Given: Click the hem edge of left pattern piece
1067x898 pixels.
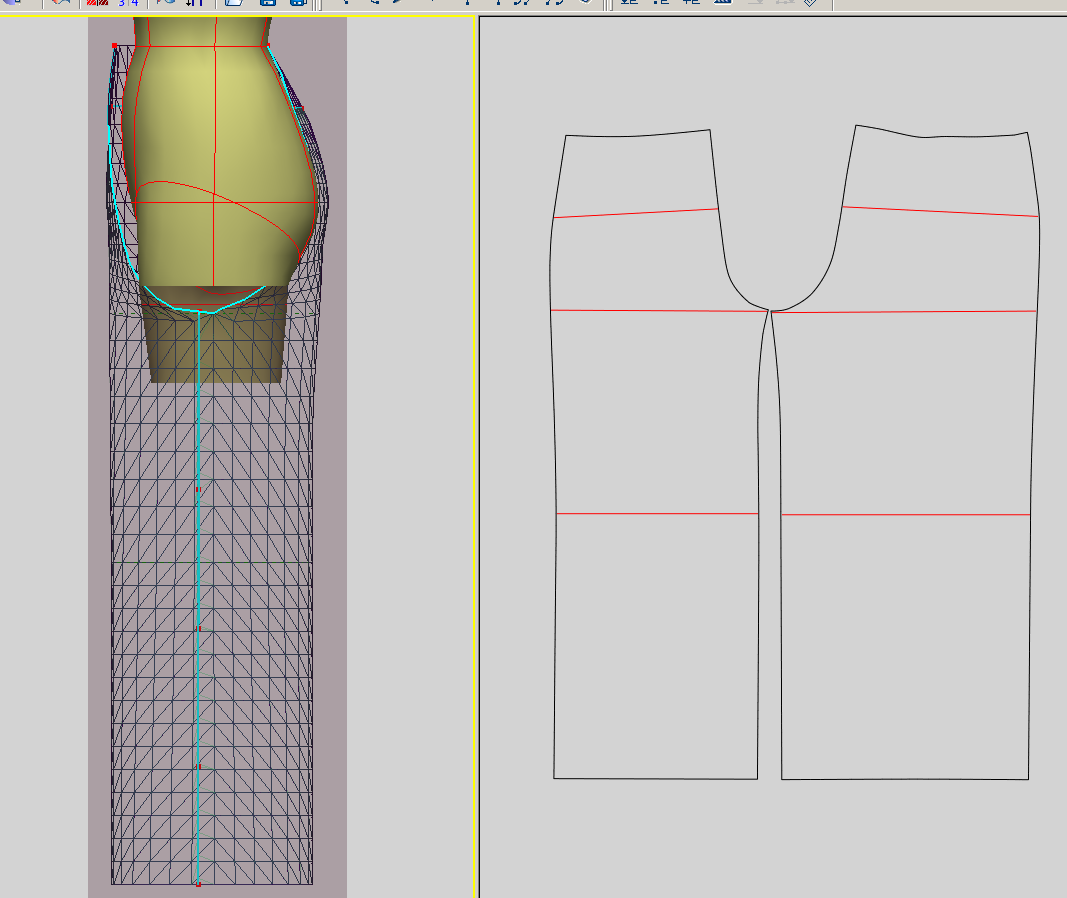Looking at the screenshot, I should pyautogui.click(x=655, y=778).
